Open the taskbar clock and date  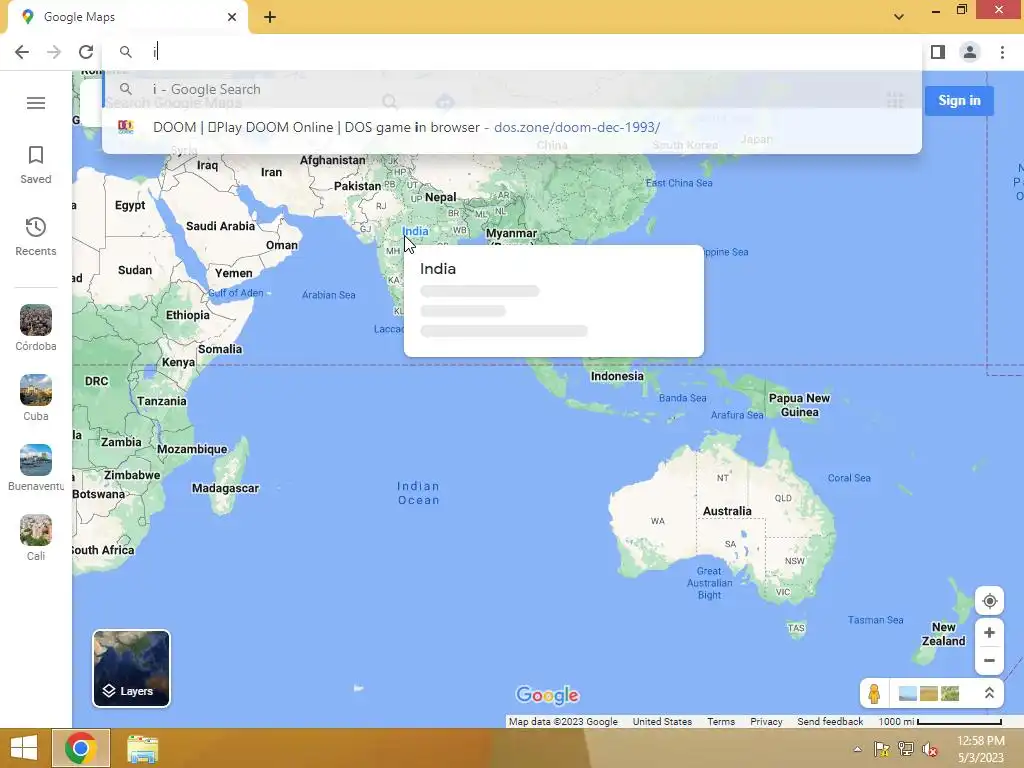click(981, 749)
